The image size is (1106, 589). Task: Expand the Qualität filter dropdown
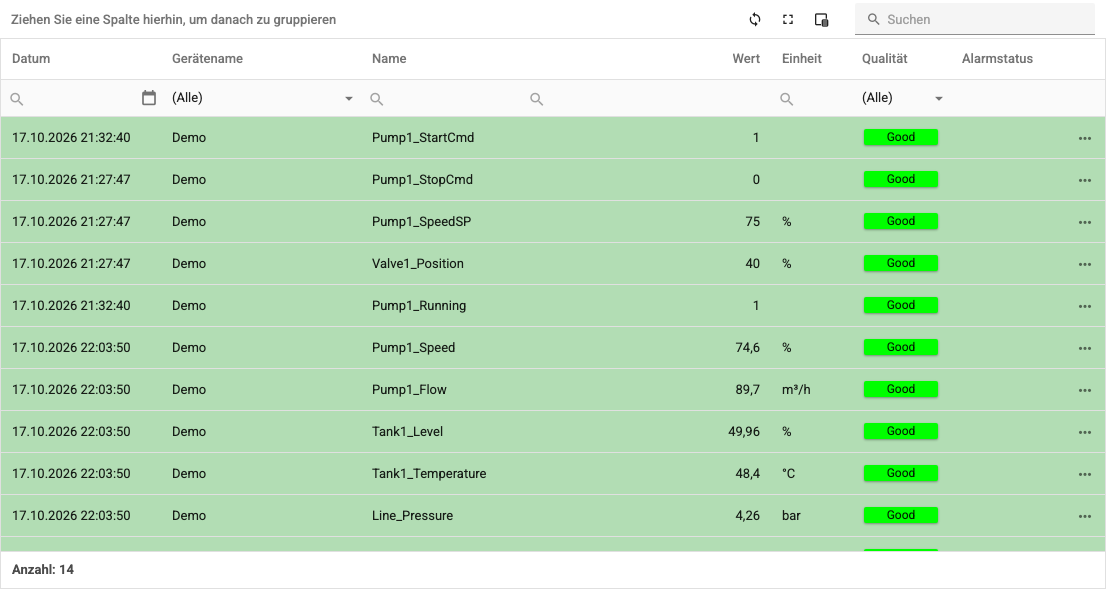tap(939, 99)
